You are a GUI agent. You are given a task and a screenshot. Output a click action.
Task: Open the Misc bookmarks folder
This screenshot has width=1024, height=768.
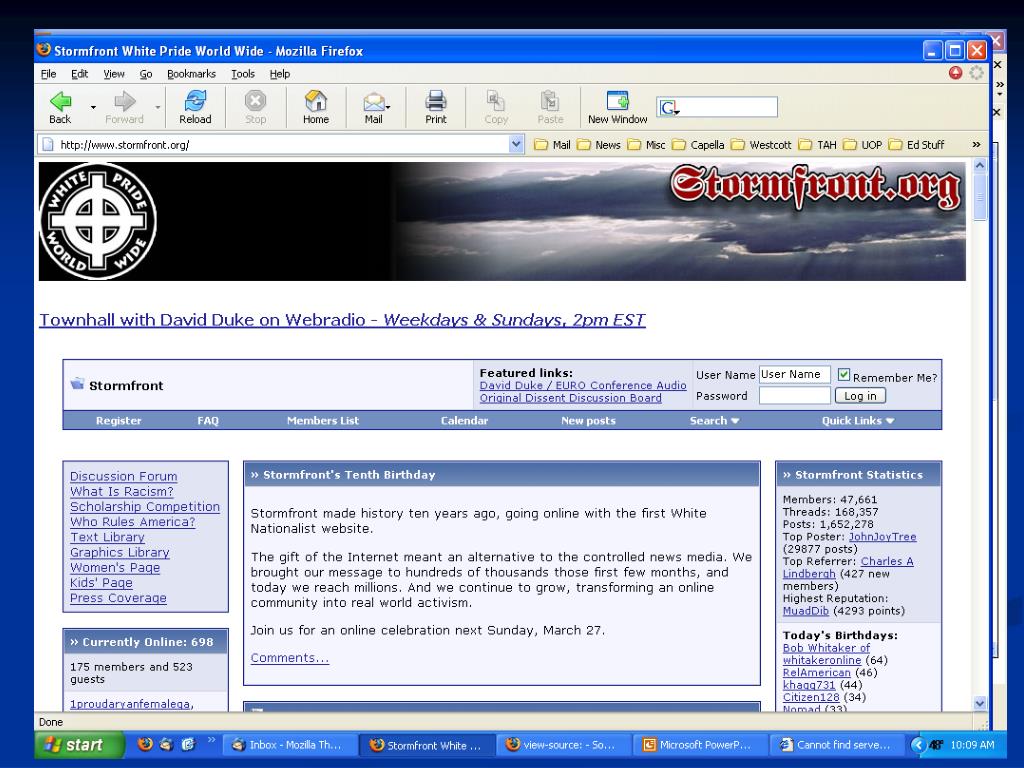point(647,145)
